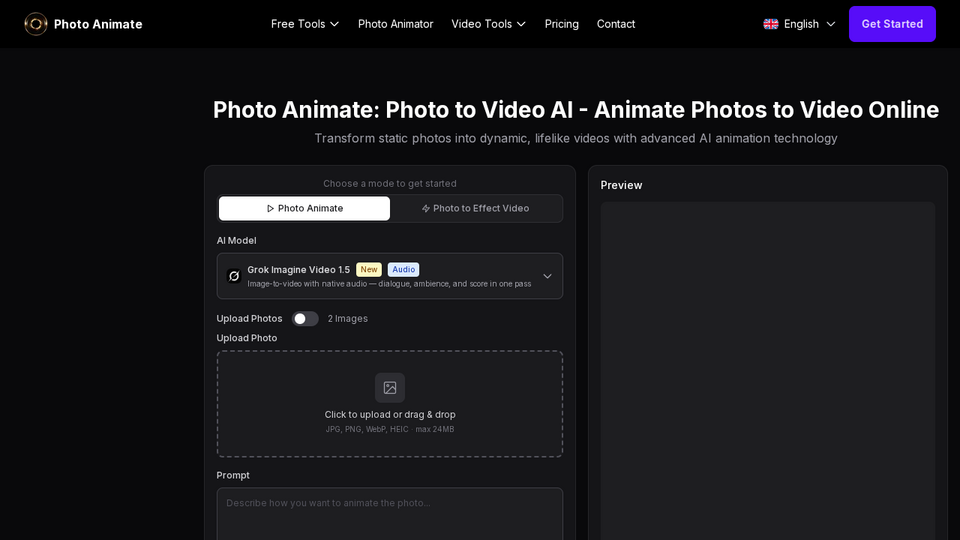Viewport: 960px width, 540px height.
Task: Click the Audio badge on Grok model
Action: click(x=403, y=269)
